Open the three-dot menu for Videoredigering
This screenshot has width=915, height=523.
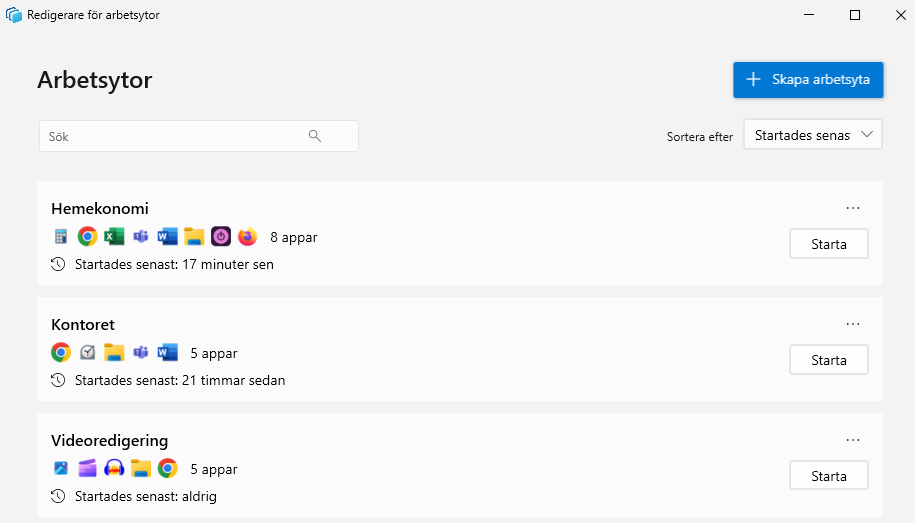(x=853, y=440)
